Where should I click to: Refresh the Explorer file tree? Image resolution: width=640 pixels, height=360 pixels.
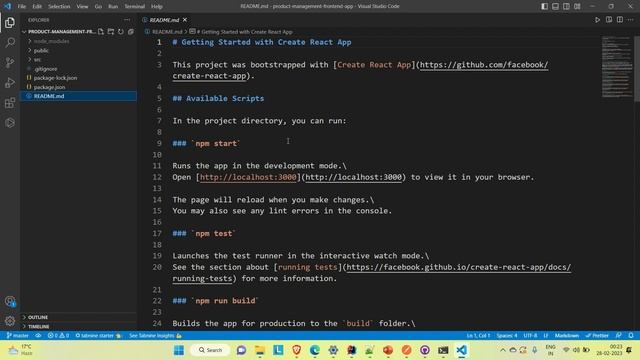tap(121, 31)
